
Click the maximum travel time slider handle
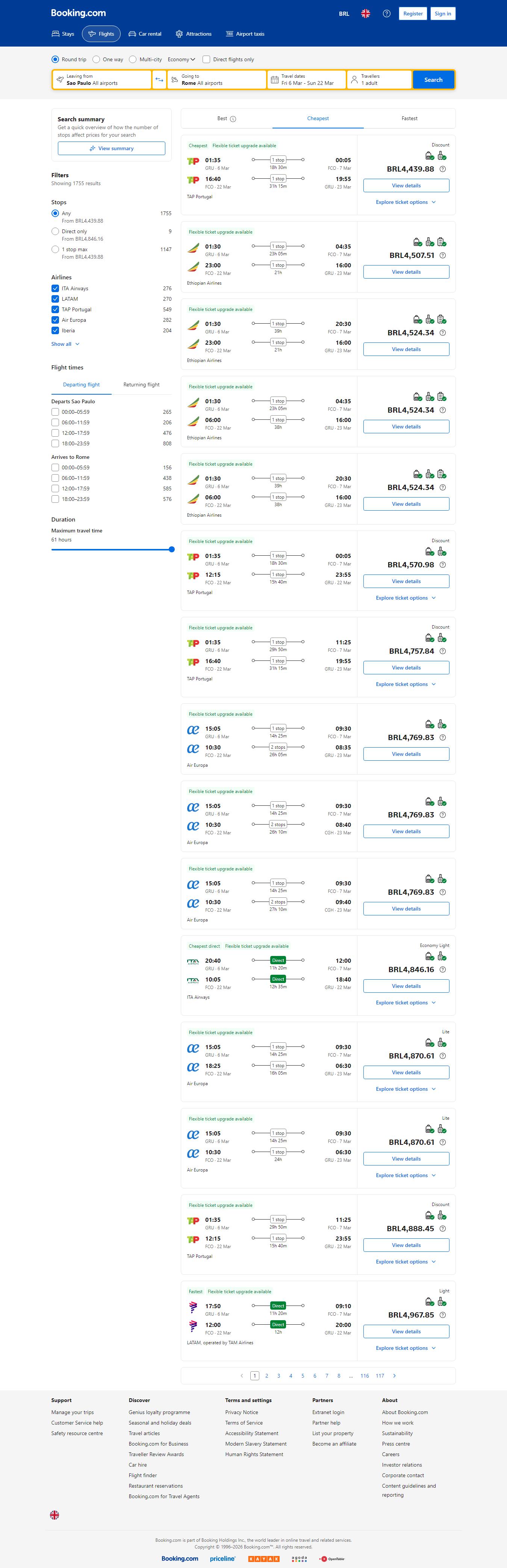click(172, 550)
